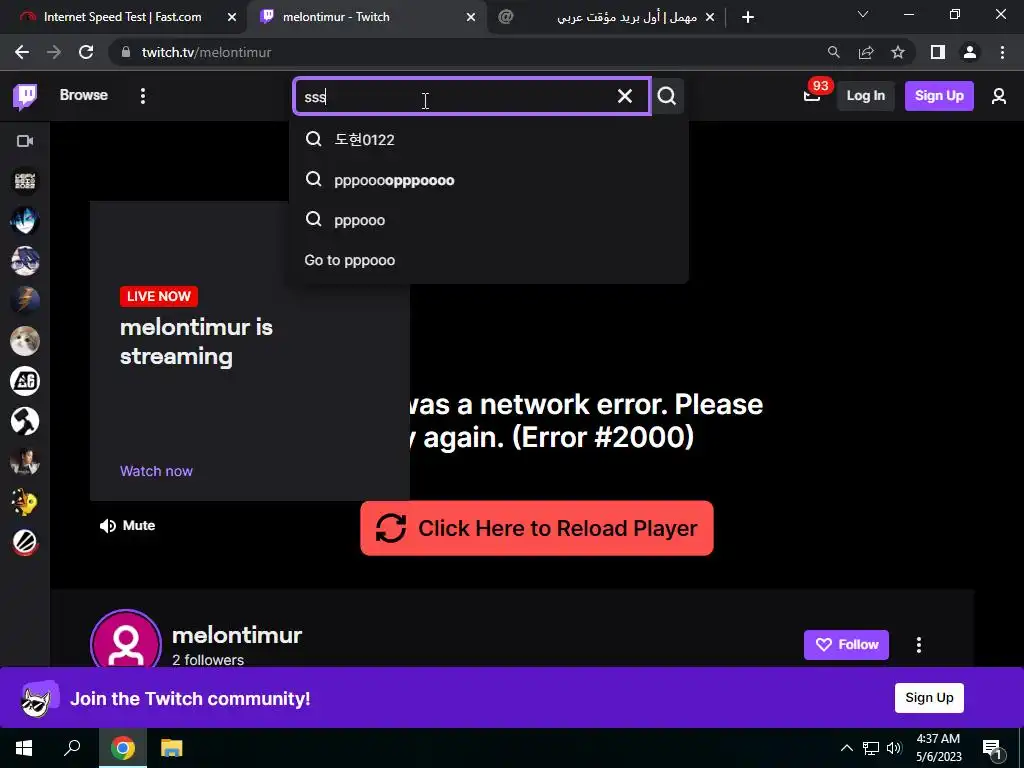Choose Go to pppooo option
Viewport: 1024px width, 768px height.
(488, 260)
